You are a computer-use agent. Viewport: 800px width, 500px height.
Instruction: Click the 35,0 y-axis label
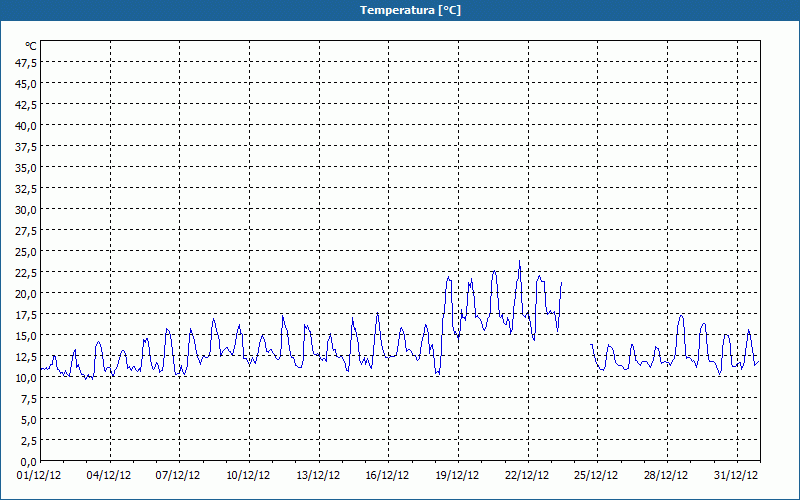pos(26,168)
